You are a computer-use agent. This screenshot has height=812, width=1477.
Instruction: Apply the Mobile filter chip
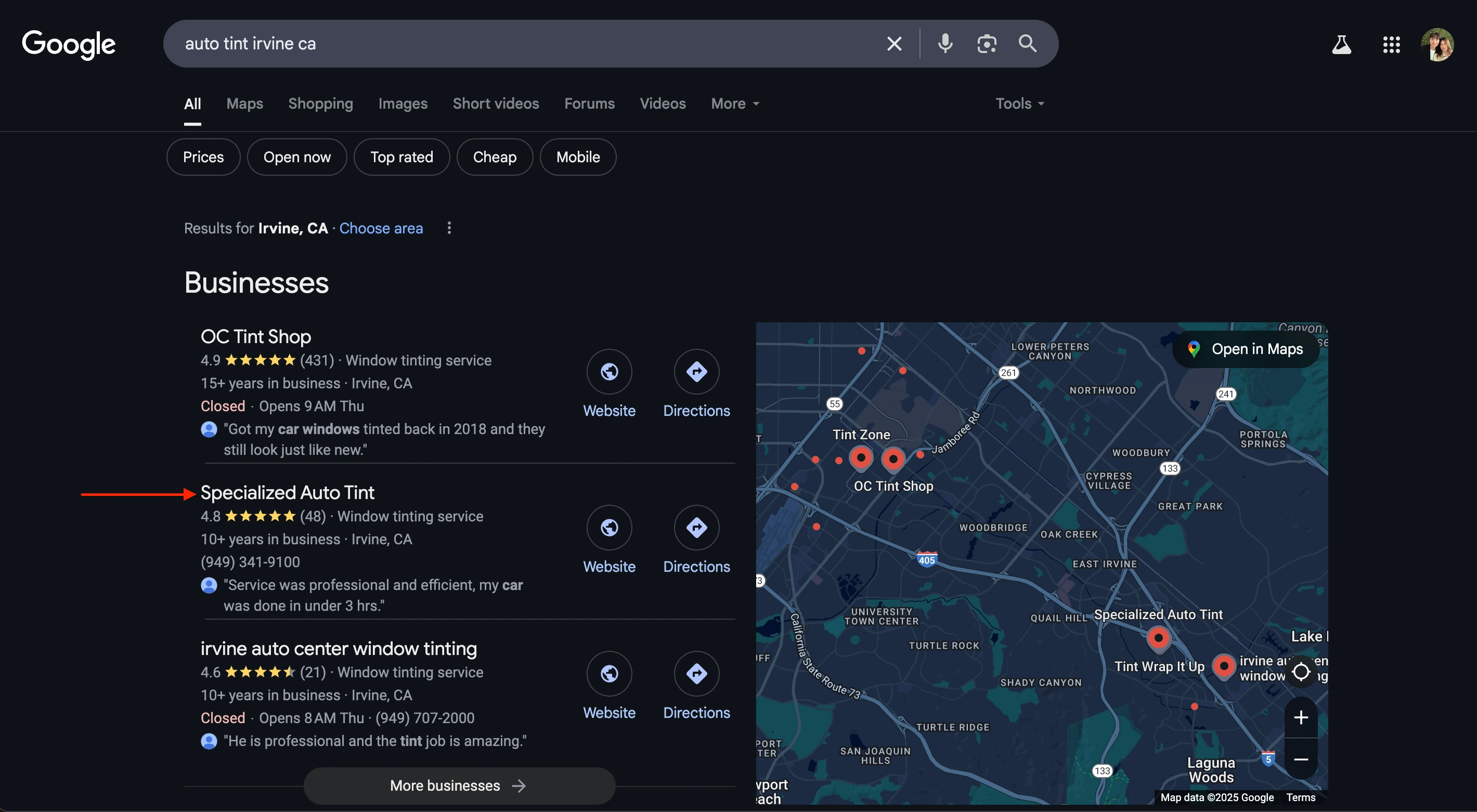[x=578, y=157]
